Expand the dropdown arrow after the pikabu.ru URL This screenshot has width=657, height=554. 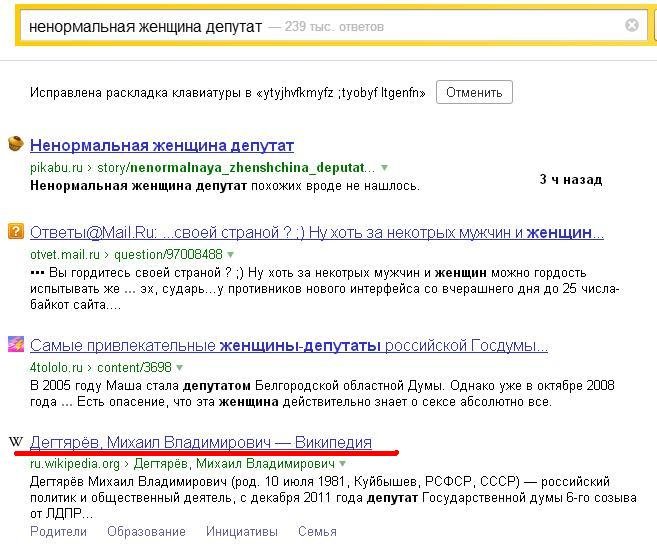click(x=385, y=167)
